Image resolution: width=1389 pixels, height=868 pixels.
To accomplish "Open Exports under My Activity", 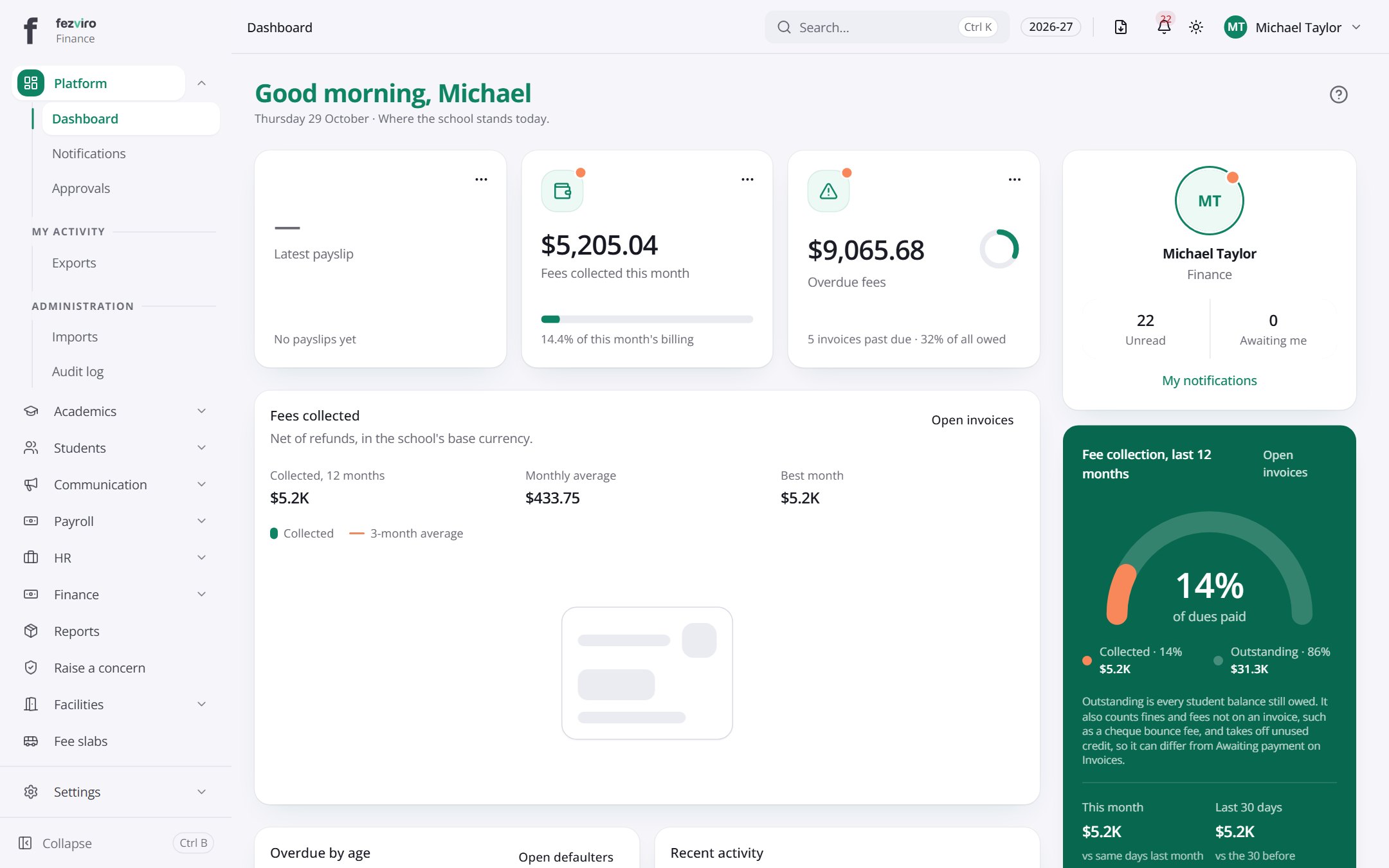I will 74,263.
